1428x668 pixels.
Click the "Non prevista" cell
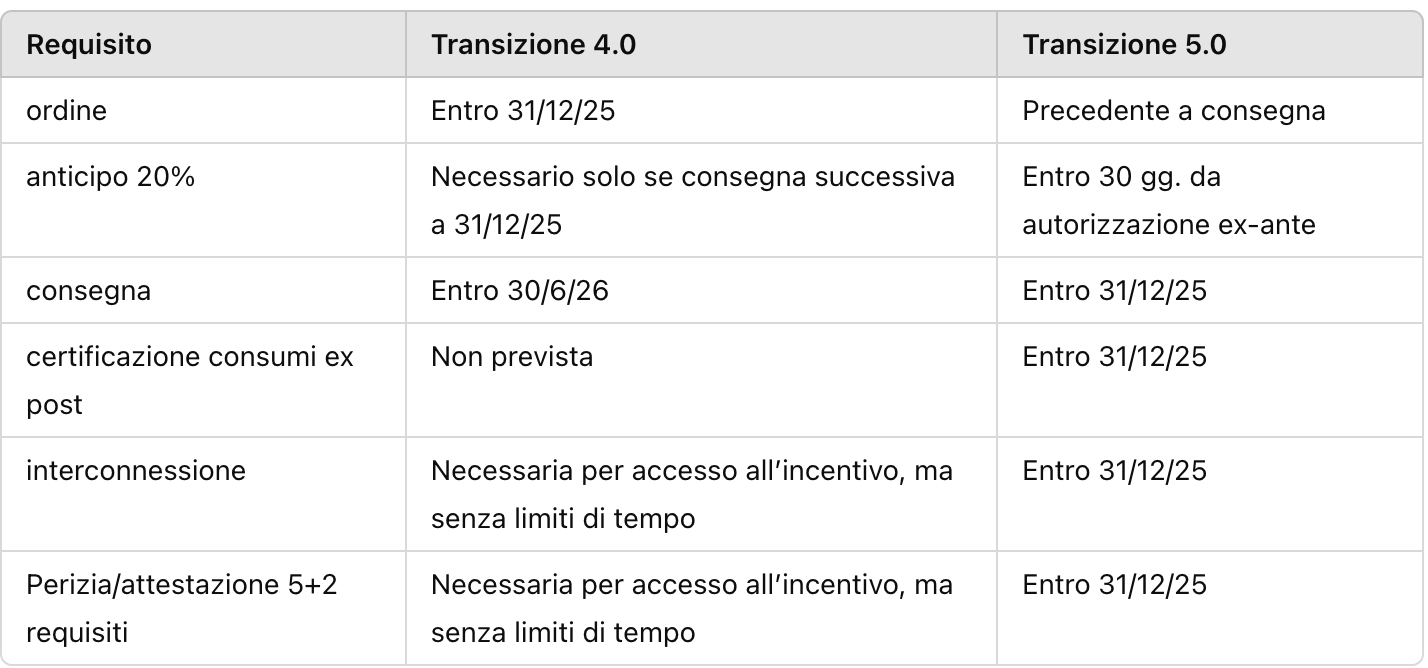tap(511, 357)
